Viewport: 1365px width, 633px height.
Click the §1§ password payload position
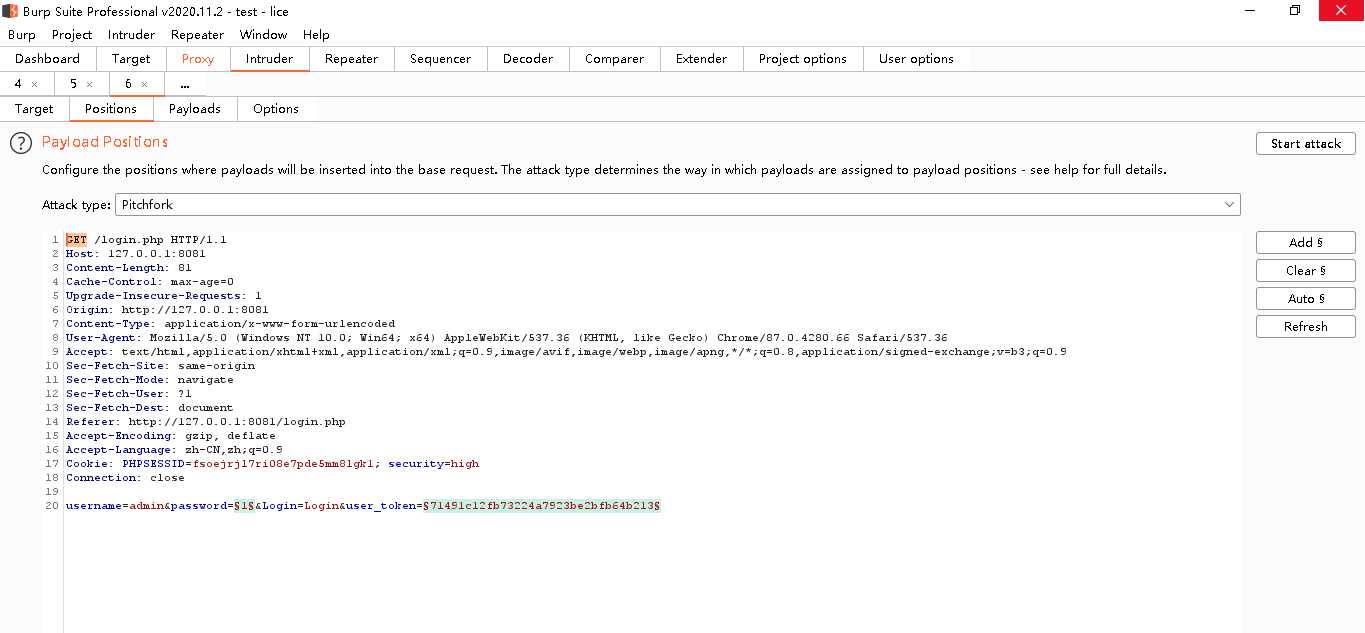point(244,506)
